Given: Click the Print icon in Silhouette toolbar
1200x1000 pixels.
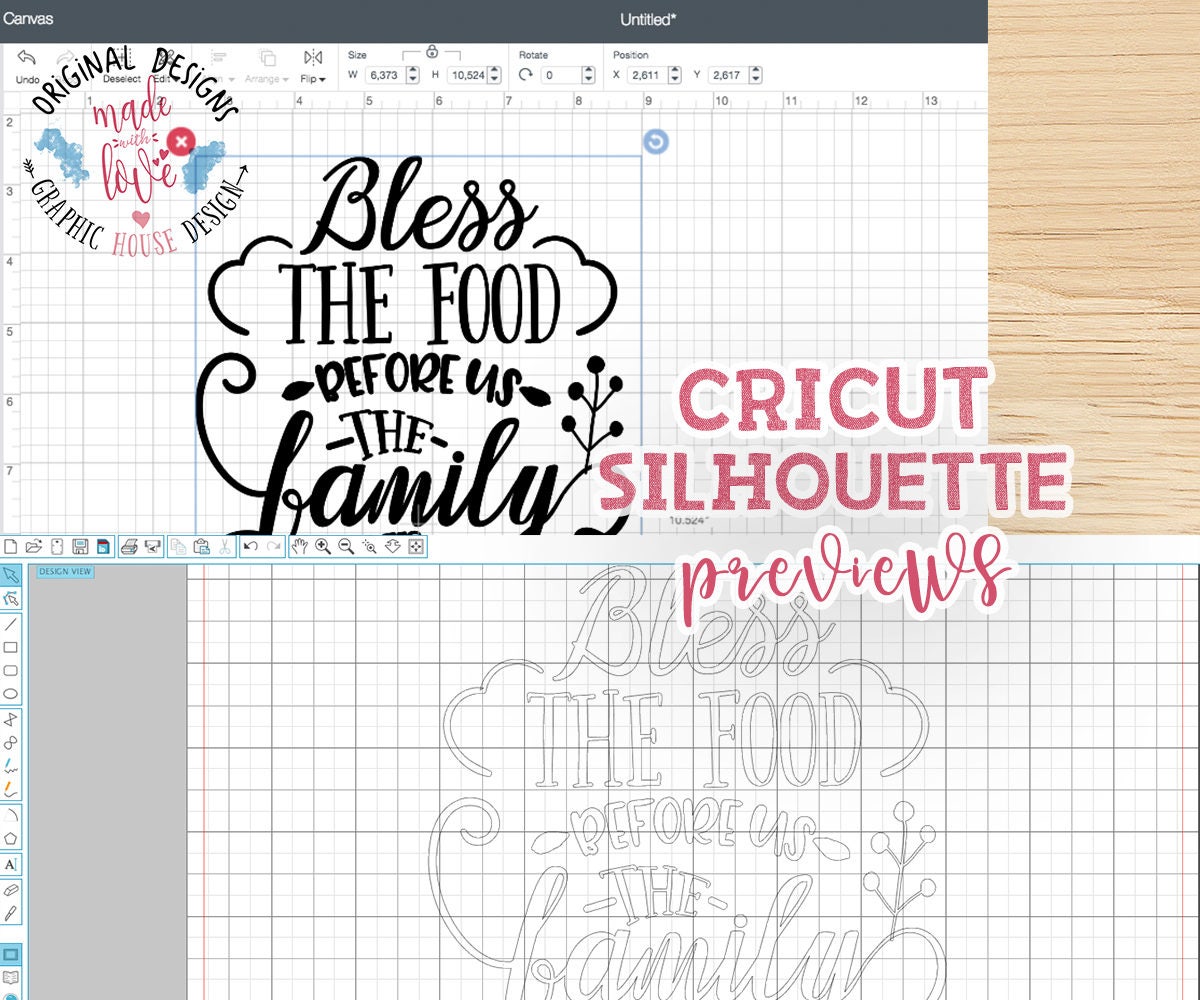Looking at the screenshot, I should click(128, 546).
